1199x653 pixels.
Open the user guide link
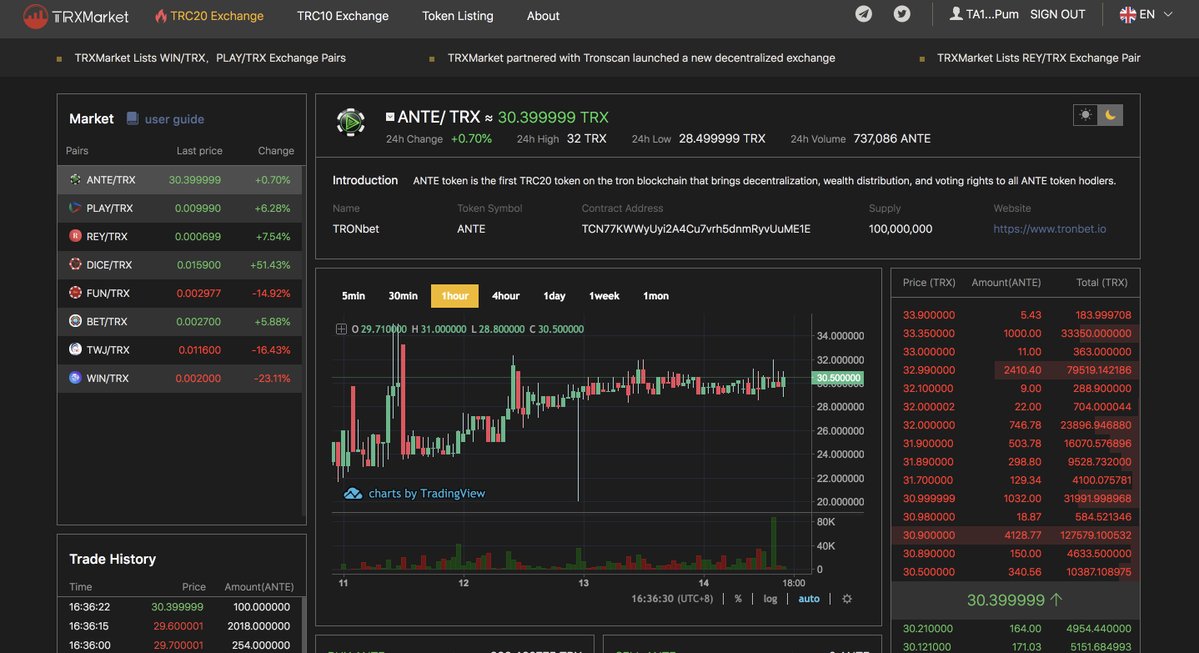click(174, 119)
